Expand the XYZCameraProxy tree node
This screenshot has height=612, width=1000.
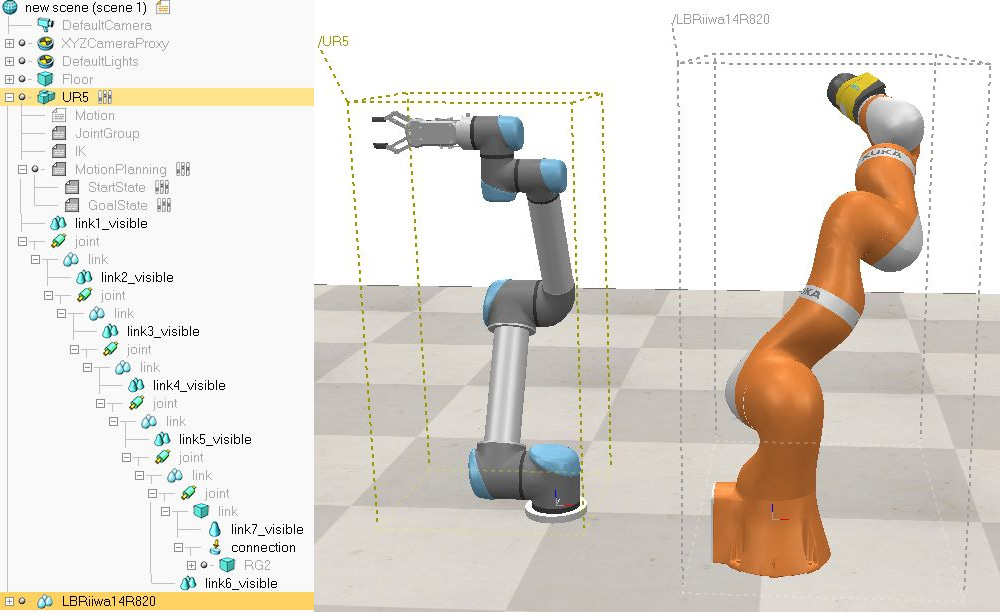tap(9, 43)
